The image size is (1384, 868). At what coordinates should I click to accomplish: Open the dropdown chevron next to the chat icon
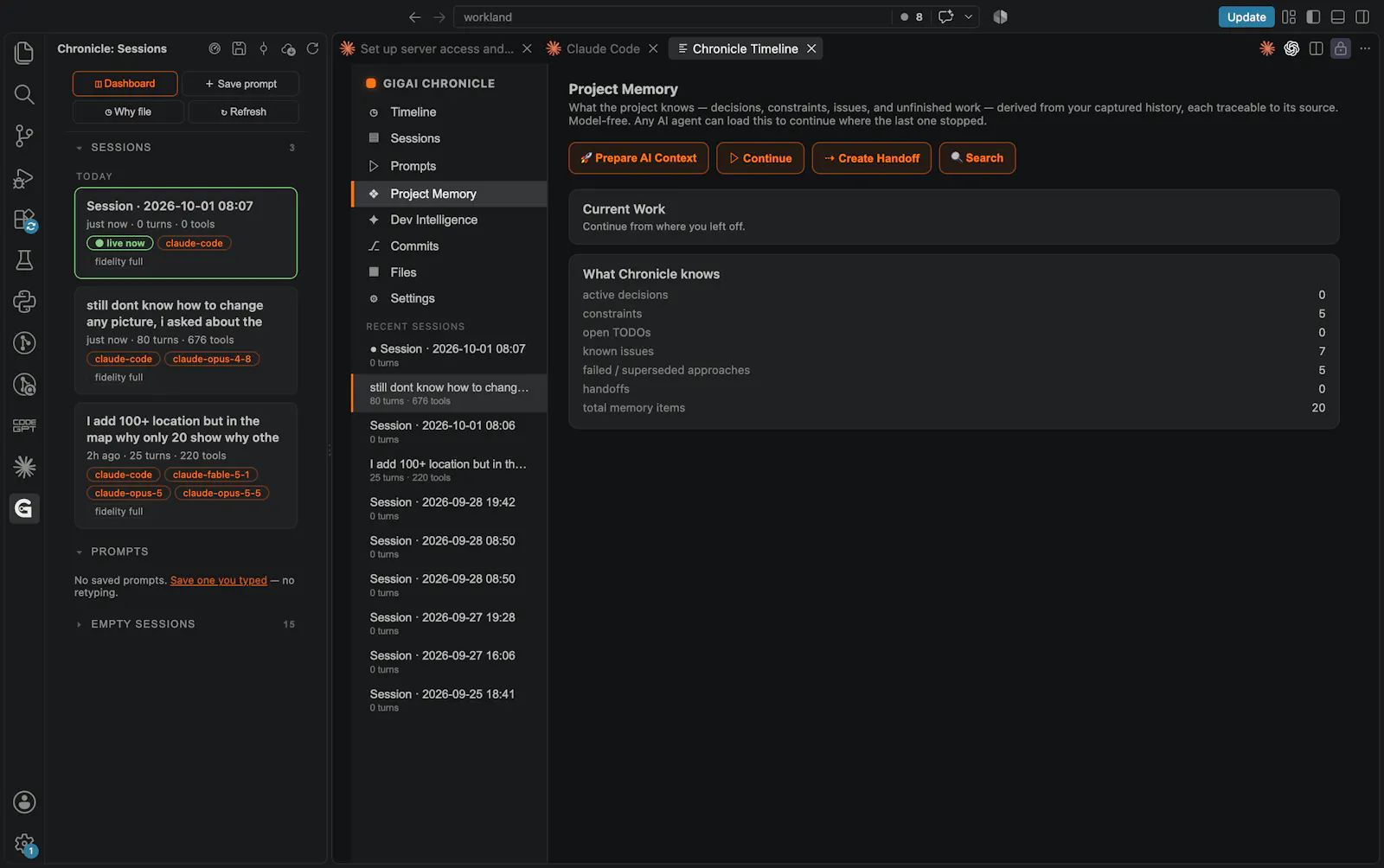[x=968, y=16]
